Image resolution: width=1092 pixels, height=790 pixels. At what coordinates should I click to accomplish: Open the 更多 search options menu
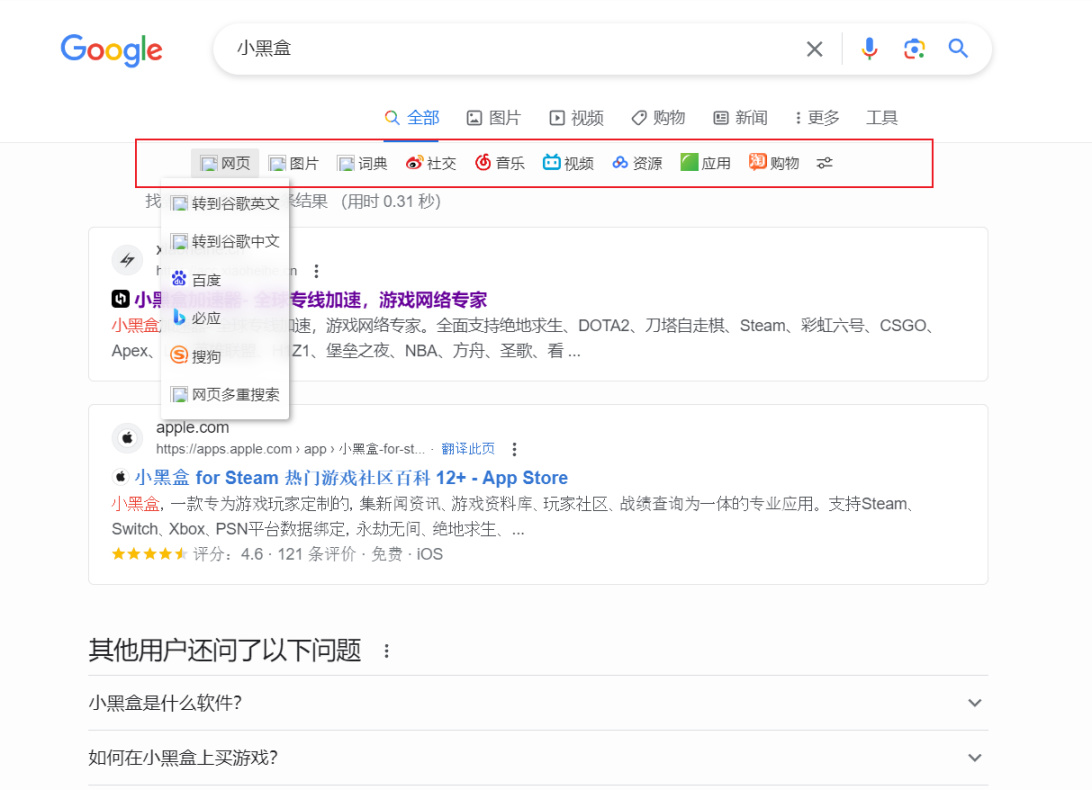(817, 118)
